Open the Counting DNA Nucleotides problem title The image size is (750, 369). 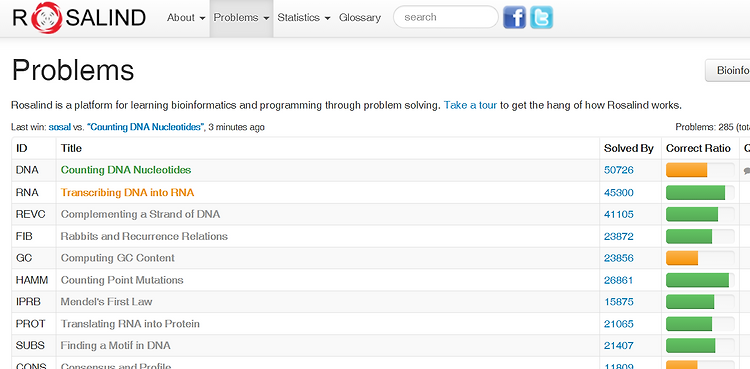click(x=126, y=170)
